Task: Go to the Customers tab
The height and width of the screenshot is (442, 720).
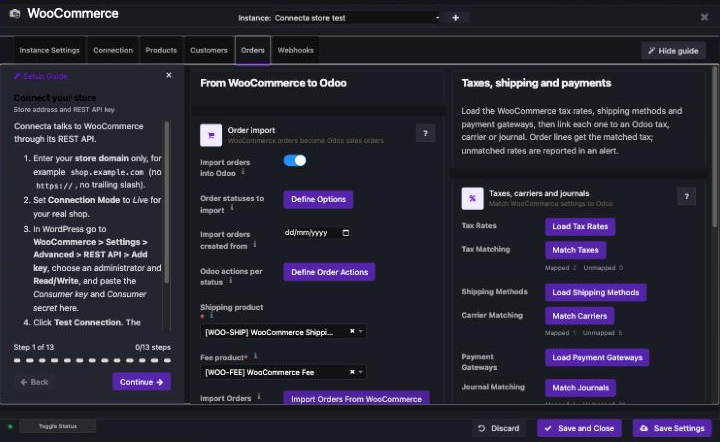Action: tap(209, 50)
